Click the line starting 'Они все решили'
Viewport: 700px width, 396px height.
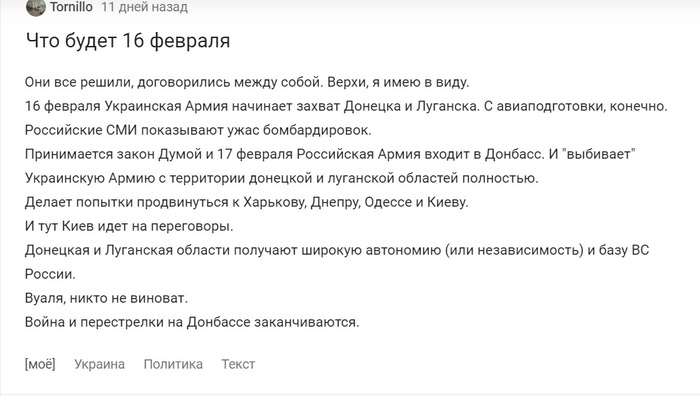[247, 83]
